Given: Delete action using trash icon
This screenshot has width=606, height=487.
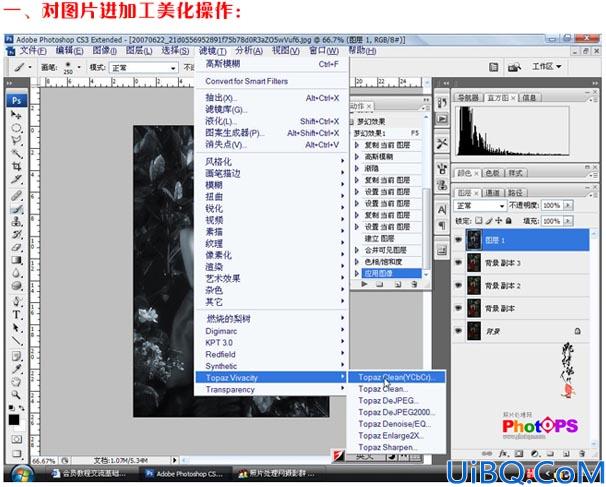Looking at the screenshot, I should click(x=414, y=284).
